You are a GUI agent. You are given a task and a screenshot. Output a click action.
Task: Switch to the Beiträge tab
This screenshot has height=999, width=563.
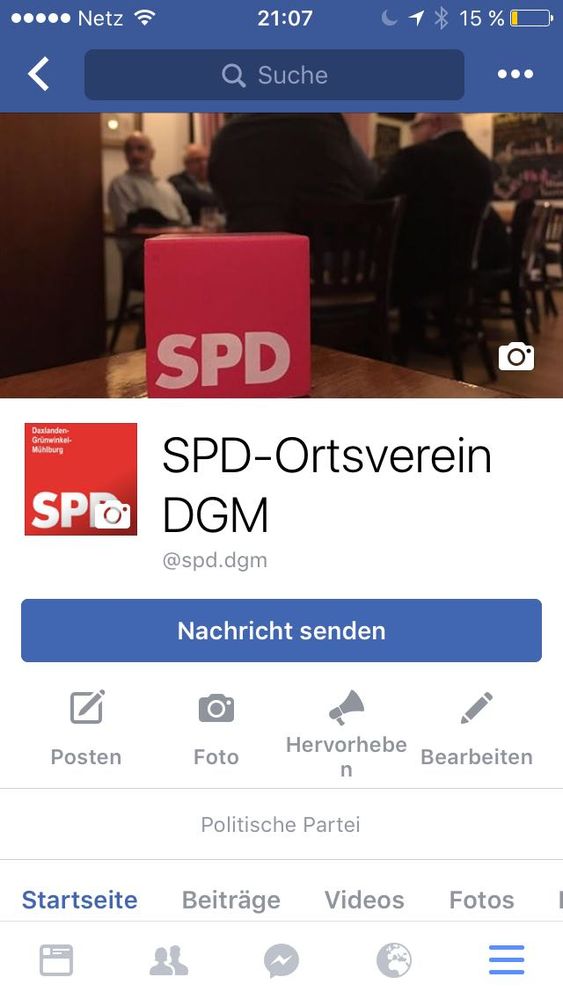pyautogui.click(x=231, y=900)
